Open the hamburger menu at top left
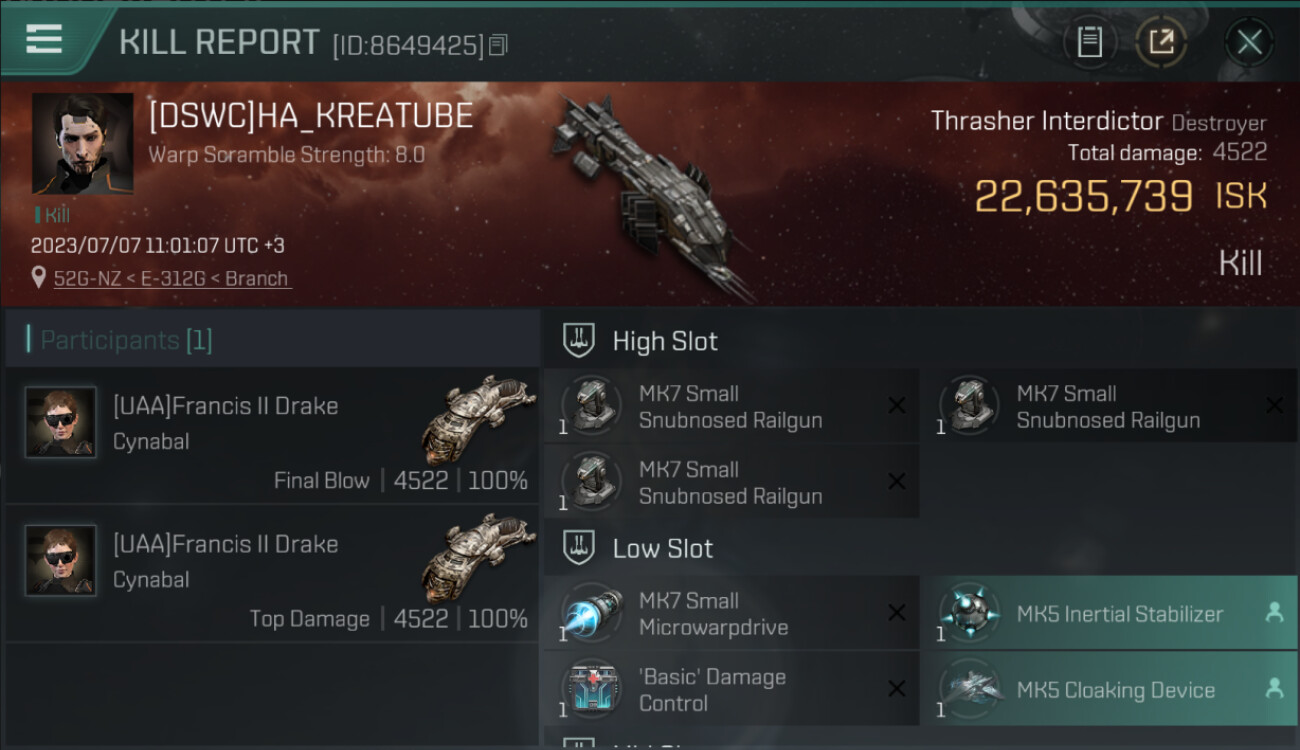This screenshot has width=1300, height=750. (x=44, y=39)
